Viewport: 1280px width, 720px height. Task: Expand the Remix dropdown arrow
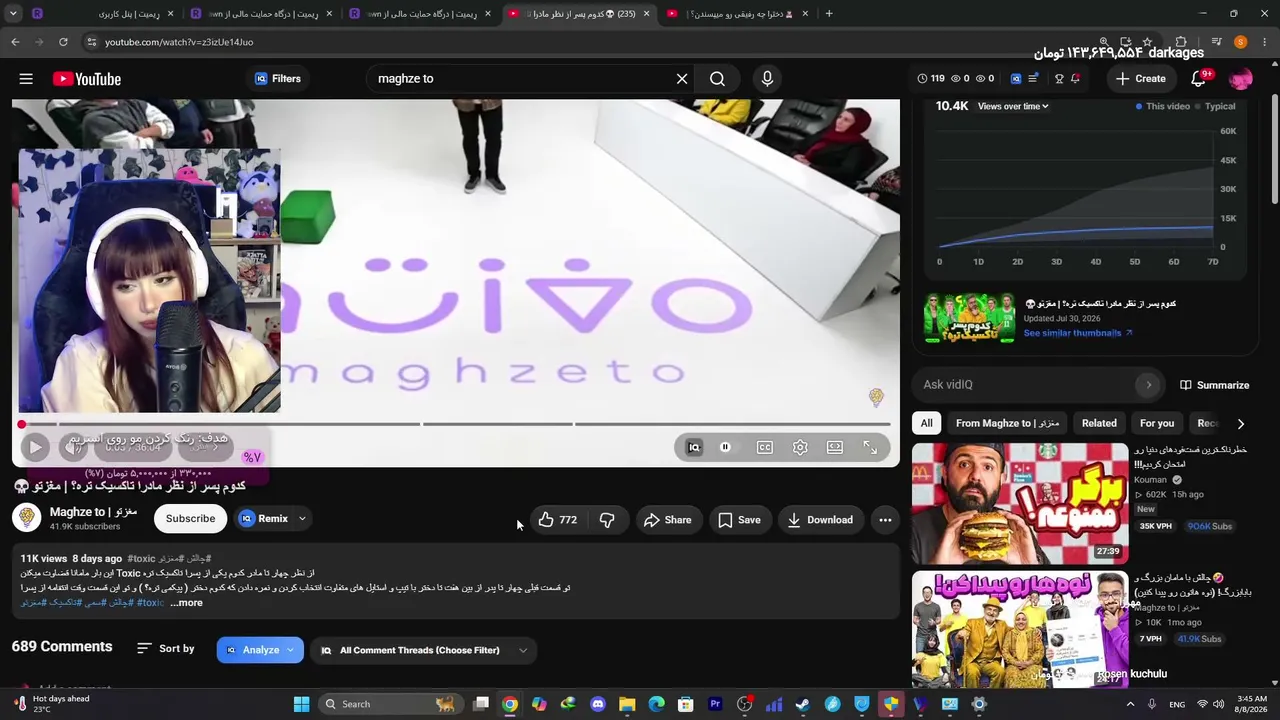[x=302, y=519]
